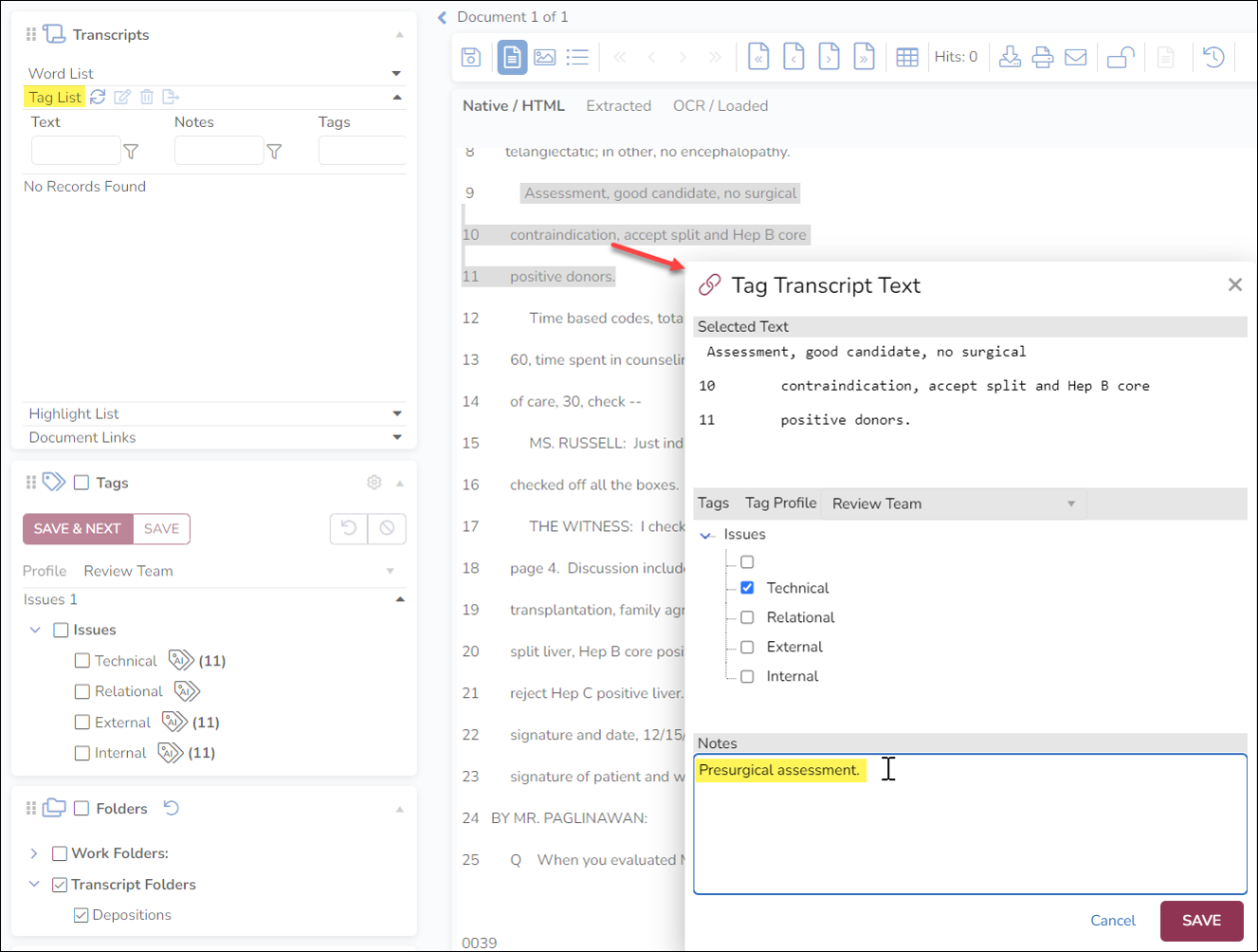Open the Tag Profile Review Team dropdown

pos(954,503)
